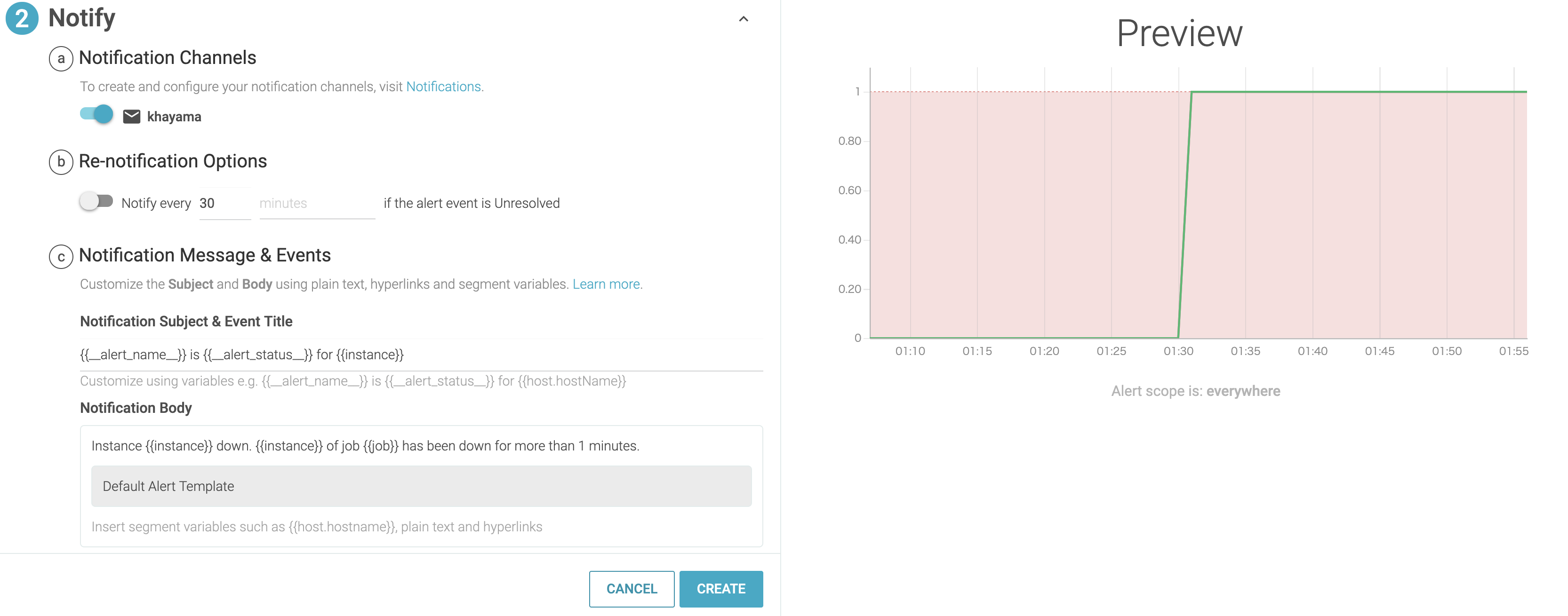Disable the khayama notification channel toggle
This screenshot has width=1568, height=616.
(x=97, y=114)
